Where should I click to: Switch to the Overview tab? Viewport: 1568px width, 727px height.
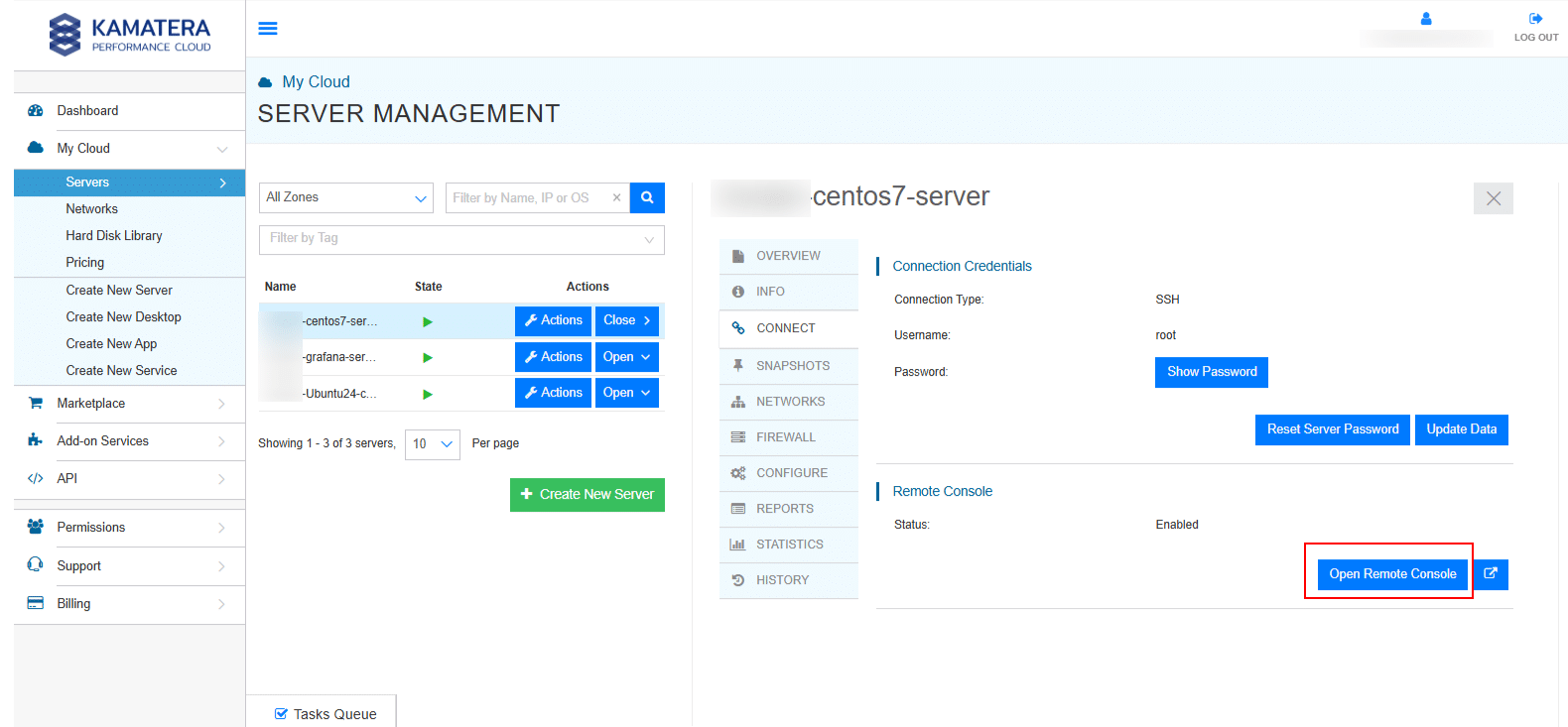pos(789,256)
